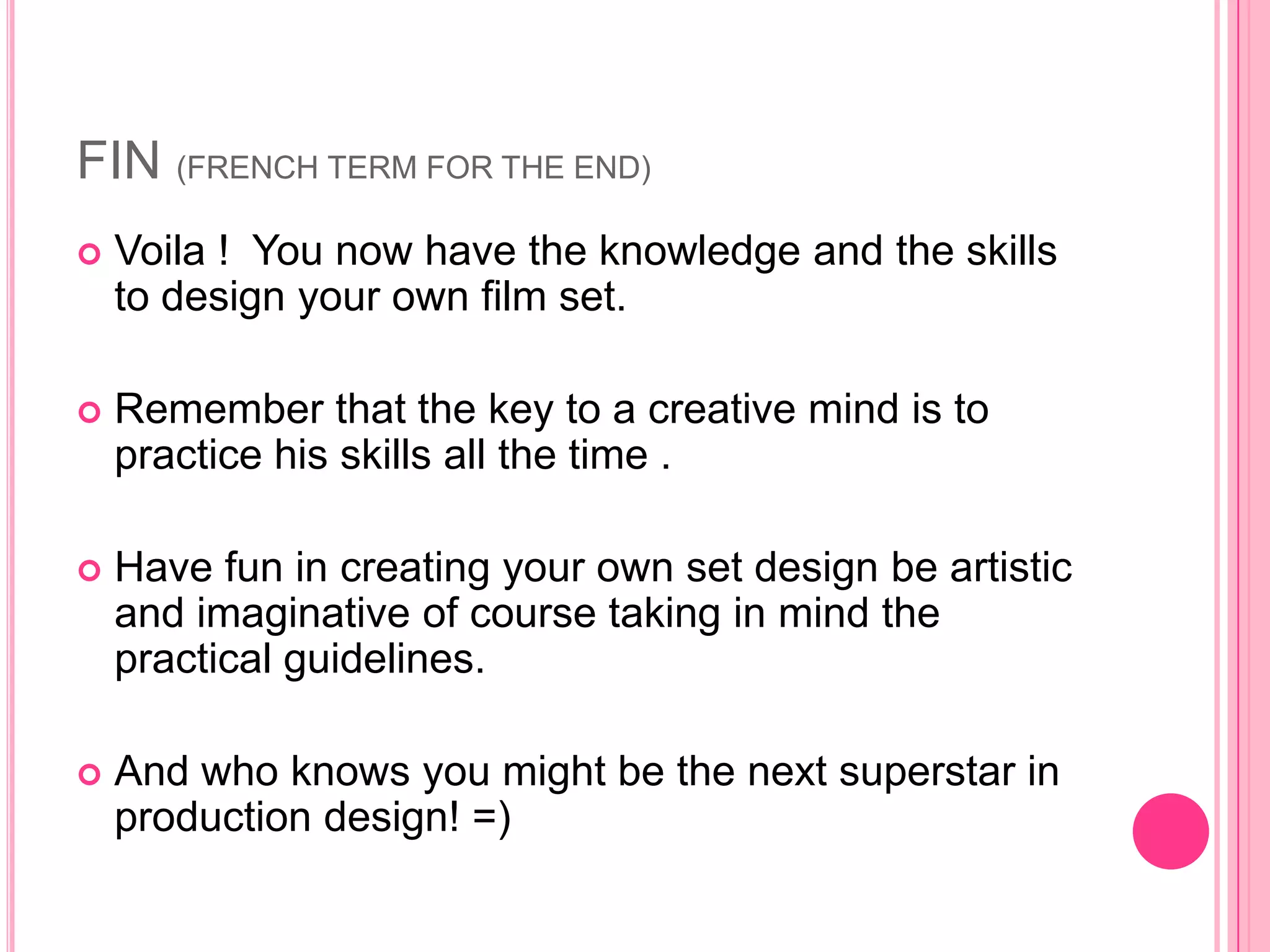This screenshot has height=952, width=1270.
Task: Click the text "practice his skills"
Action: [x=273, y=456]
